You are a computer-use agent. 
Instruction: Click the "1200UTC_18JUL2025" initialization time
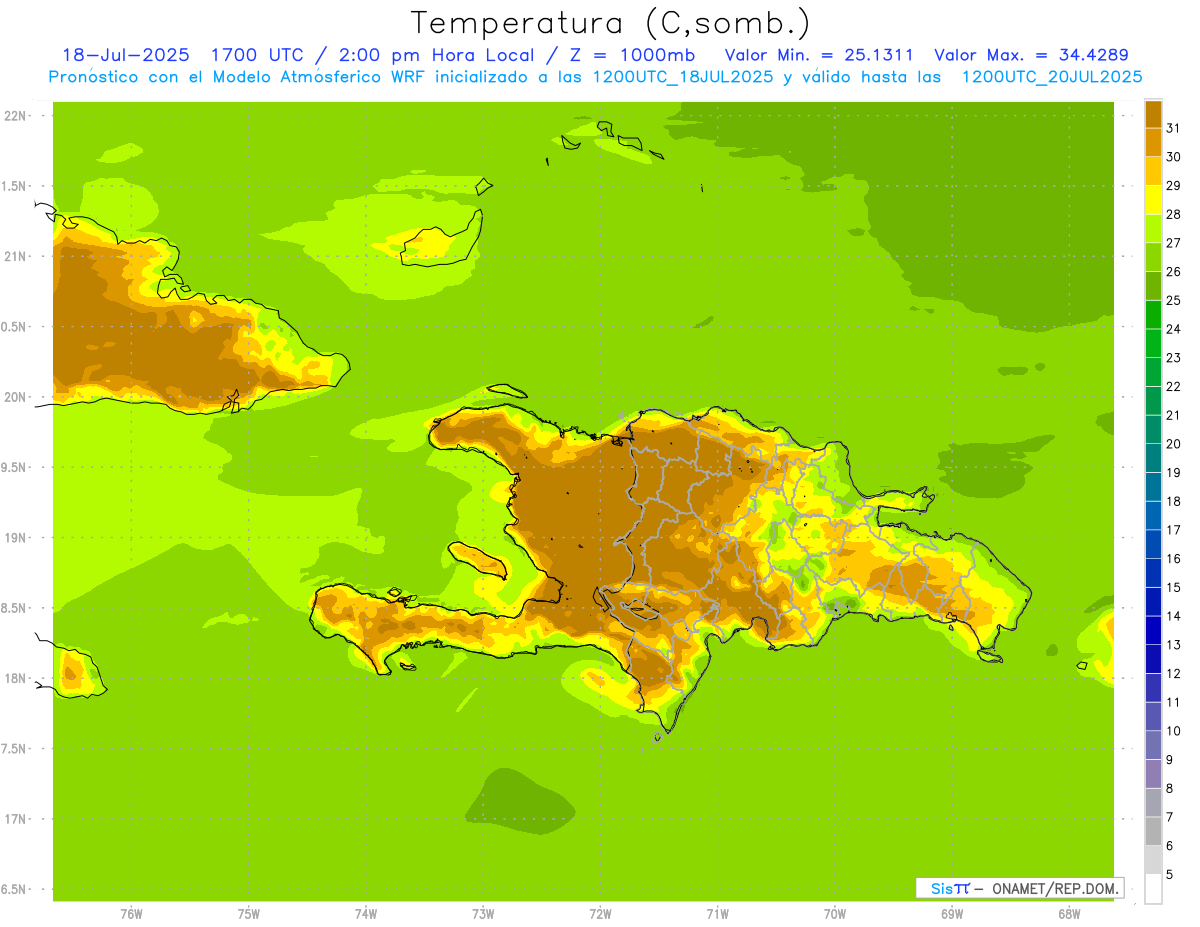coord(683,77)
